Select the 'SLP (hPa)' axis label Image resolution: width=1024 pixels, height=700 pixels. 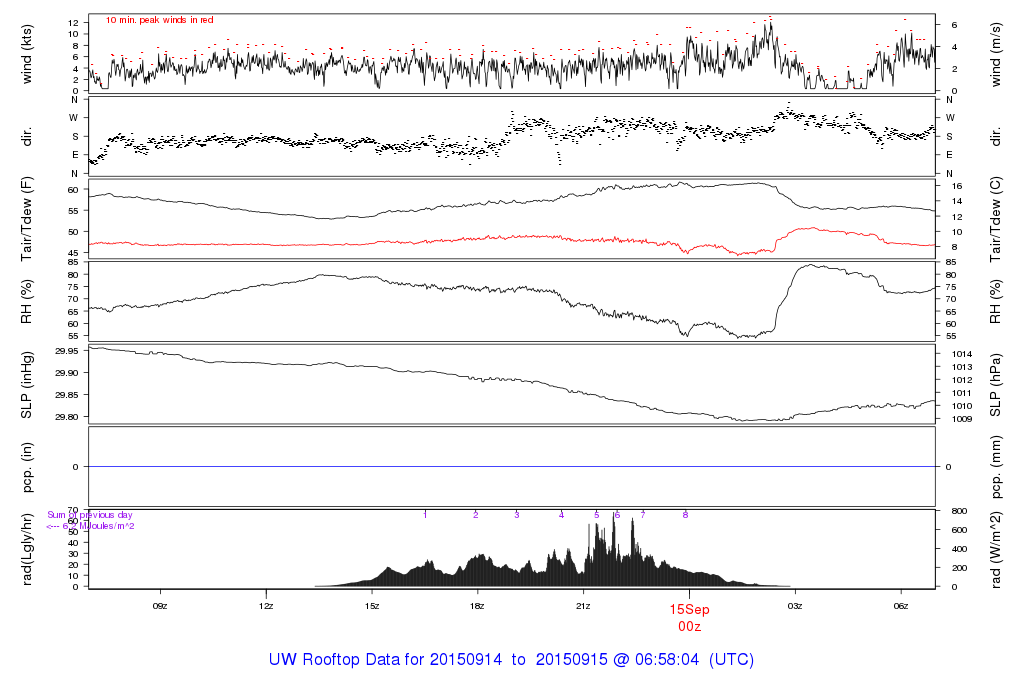[x=995, y=385]
